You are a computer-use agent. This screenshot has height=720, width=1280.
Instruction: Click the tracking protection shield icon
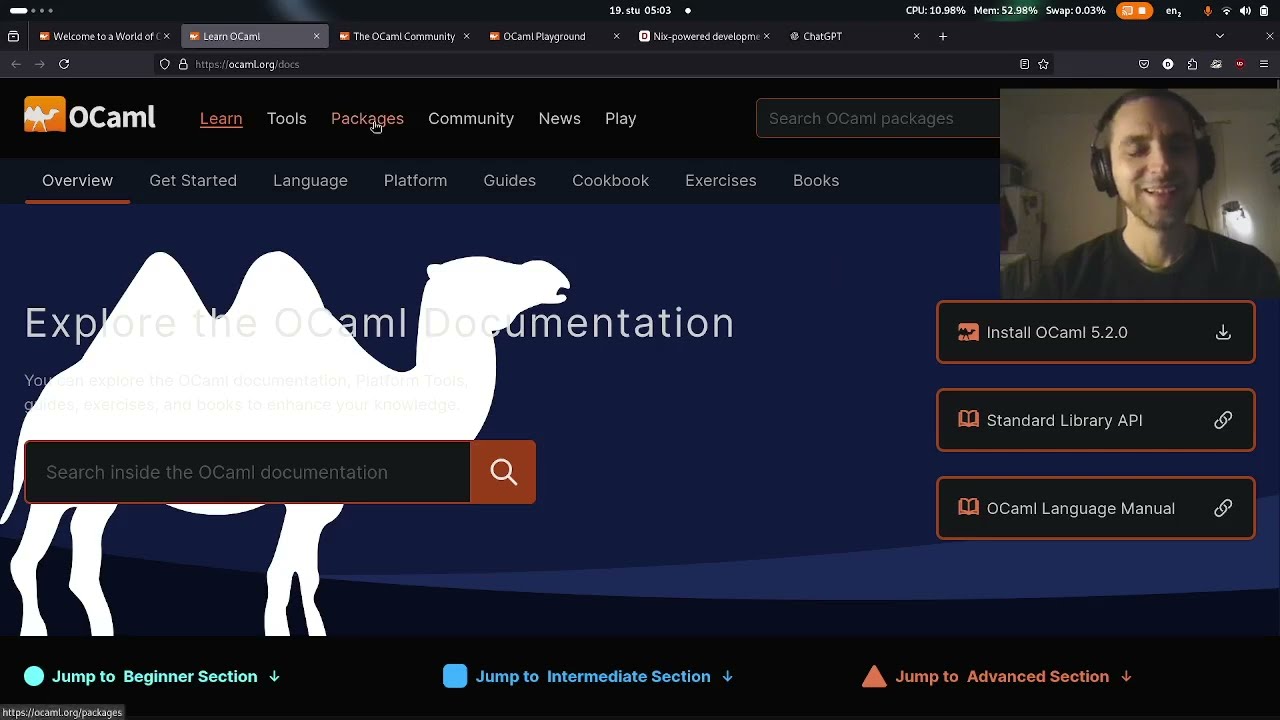click(x=165, y=64)
